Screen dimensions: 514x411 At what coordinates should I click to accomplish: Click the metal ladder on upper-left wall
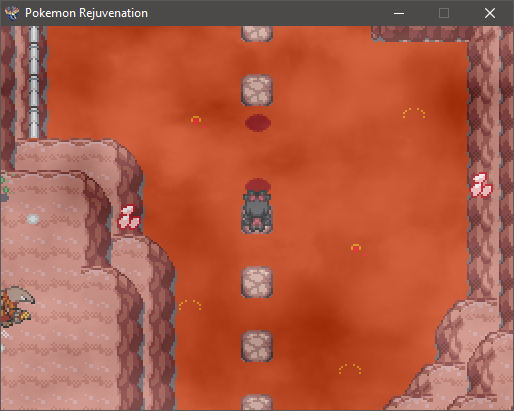point(34,82)
